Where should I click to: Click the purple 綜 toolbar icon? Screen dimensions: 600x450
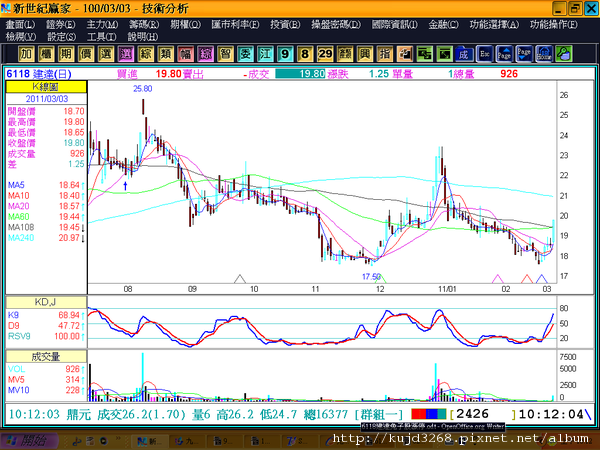point(205,54)
